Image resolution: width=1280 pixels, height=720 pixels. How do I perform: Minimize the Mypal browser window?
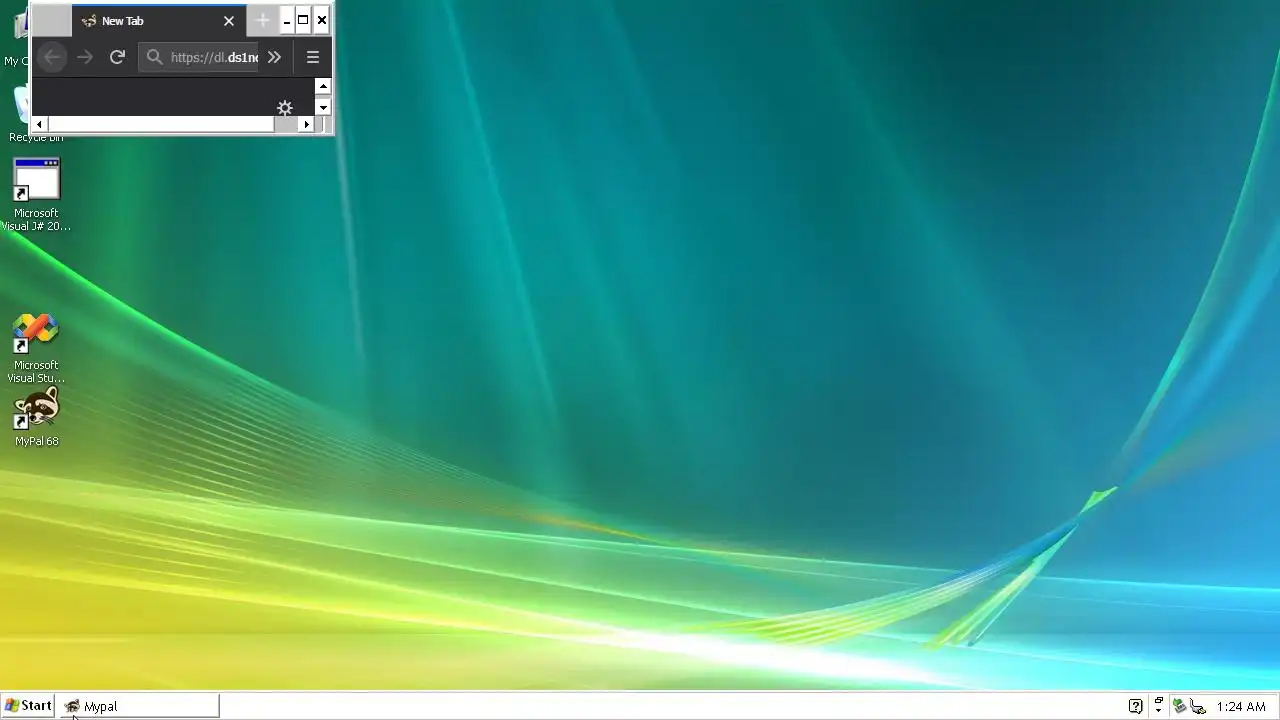pos(287,20)
